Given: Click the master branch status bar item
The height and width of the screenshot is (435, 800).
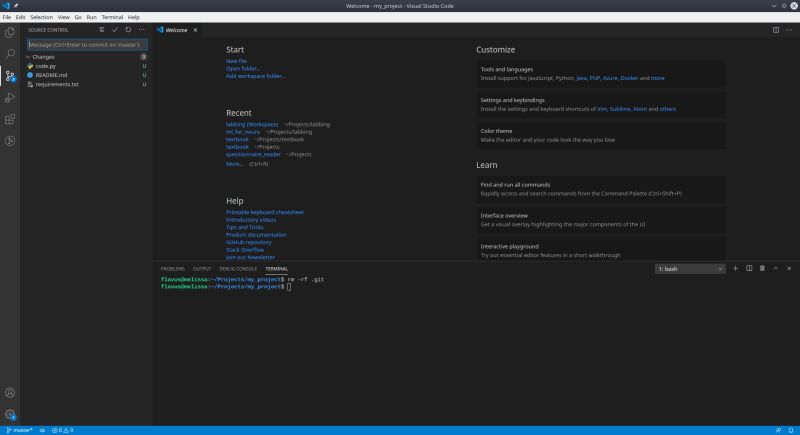Looking at the screenshot, I should [19, 430].
